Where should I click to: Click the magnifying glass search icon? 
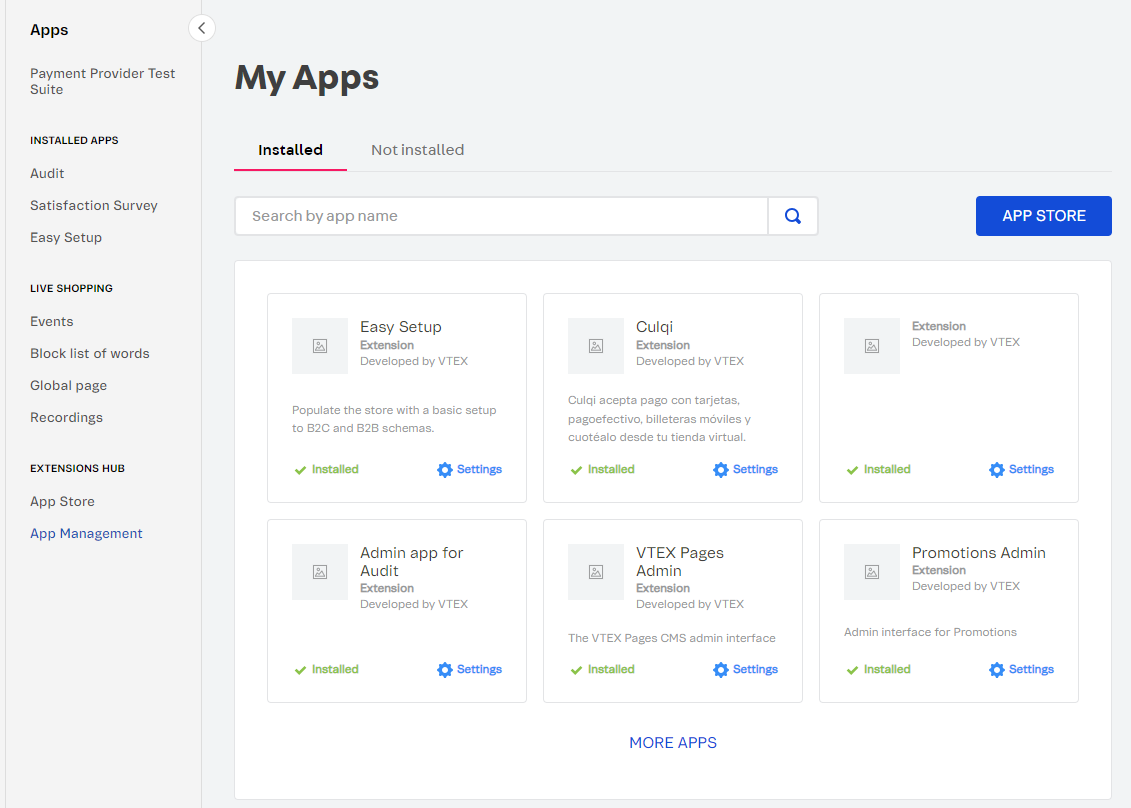pos(793,216)
